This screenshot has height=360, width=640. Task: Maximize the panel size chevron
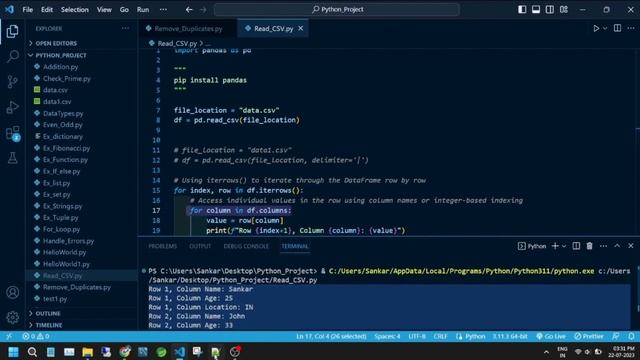[617, 246]
